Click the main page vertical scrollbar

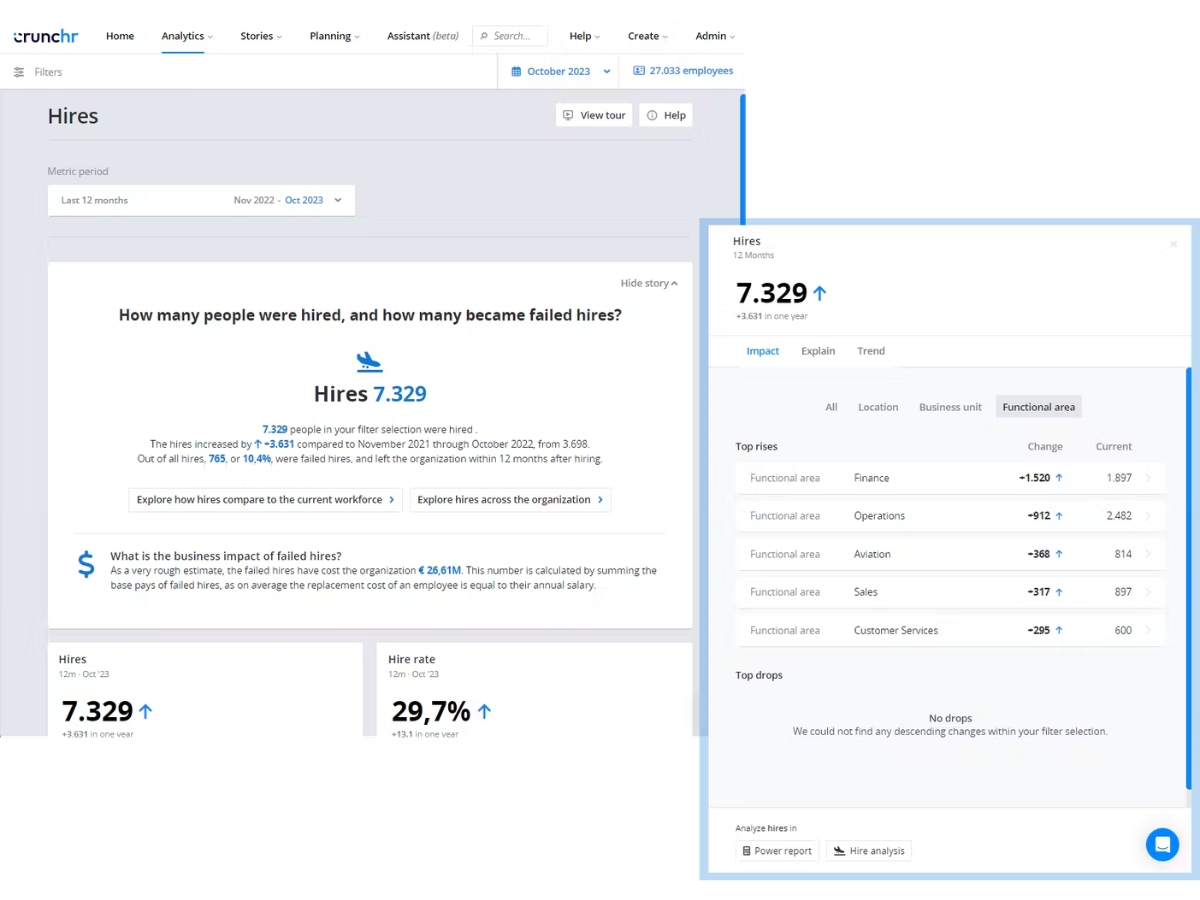pos(743,160)
